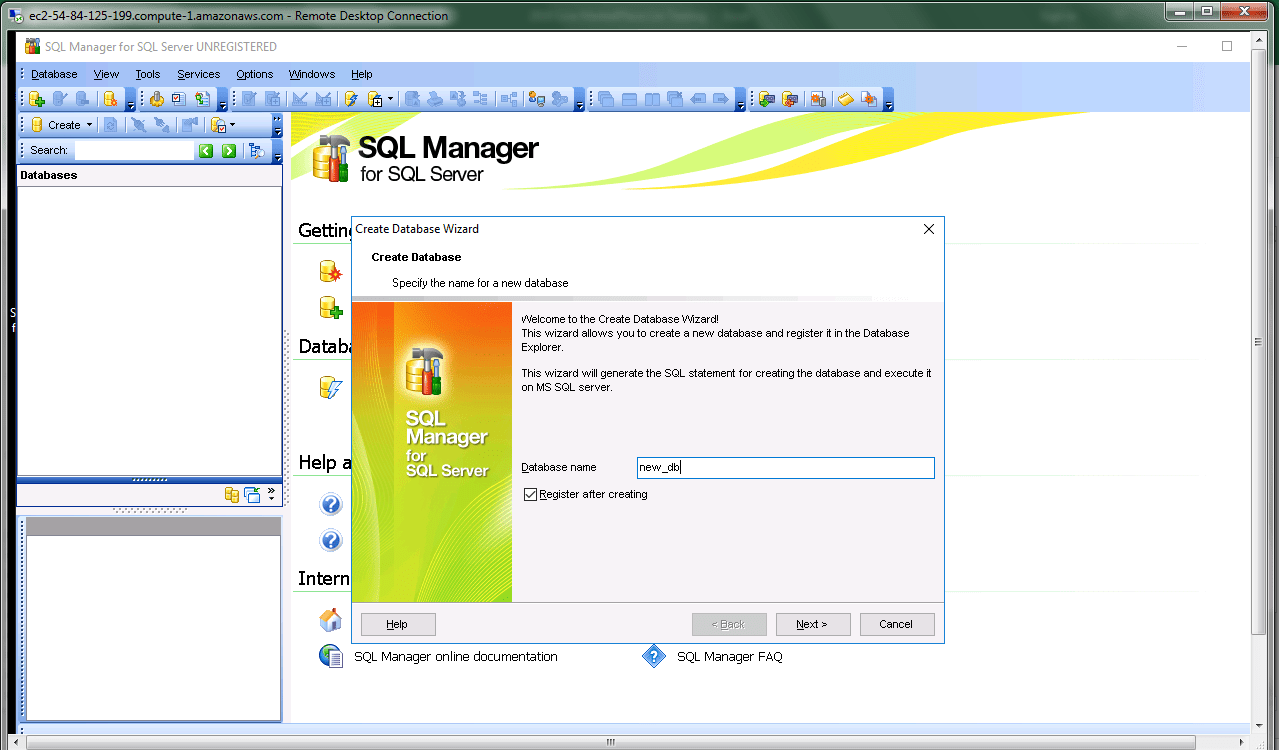Click inside the Database name input field
This screenshot has width=1279, height=750.
pos(785,467)
